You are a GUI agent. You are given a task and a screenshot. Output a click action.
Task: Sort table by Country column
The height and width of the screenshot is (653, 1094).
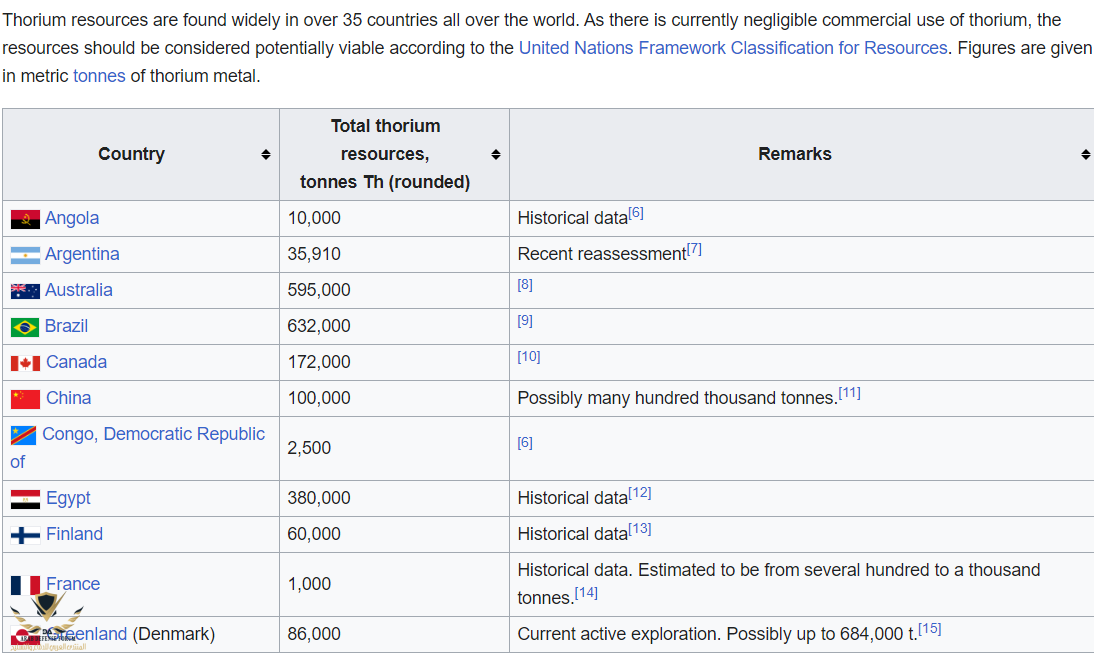click(x=265, y=154)
